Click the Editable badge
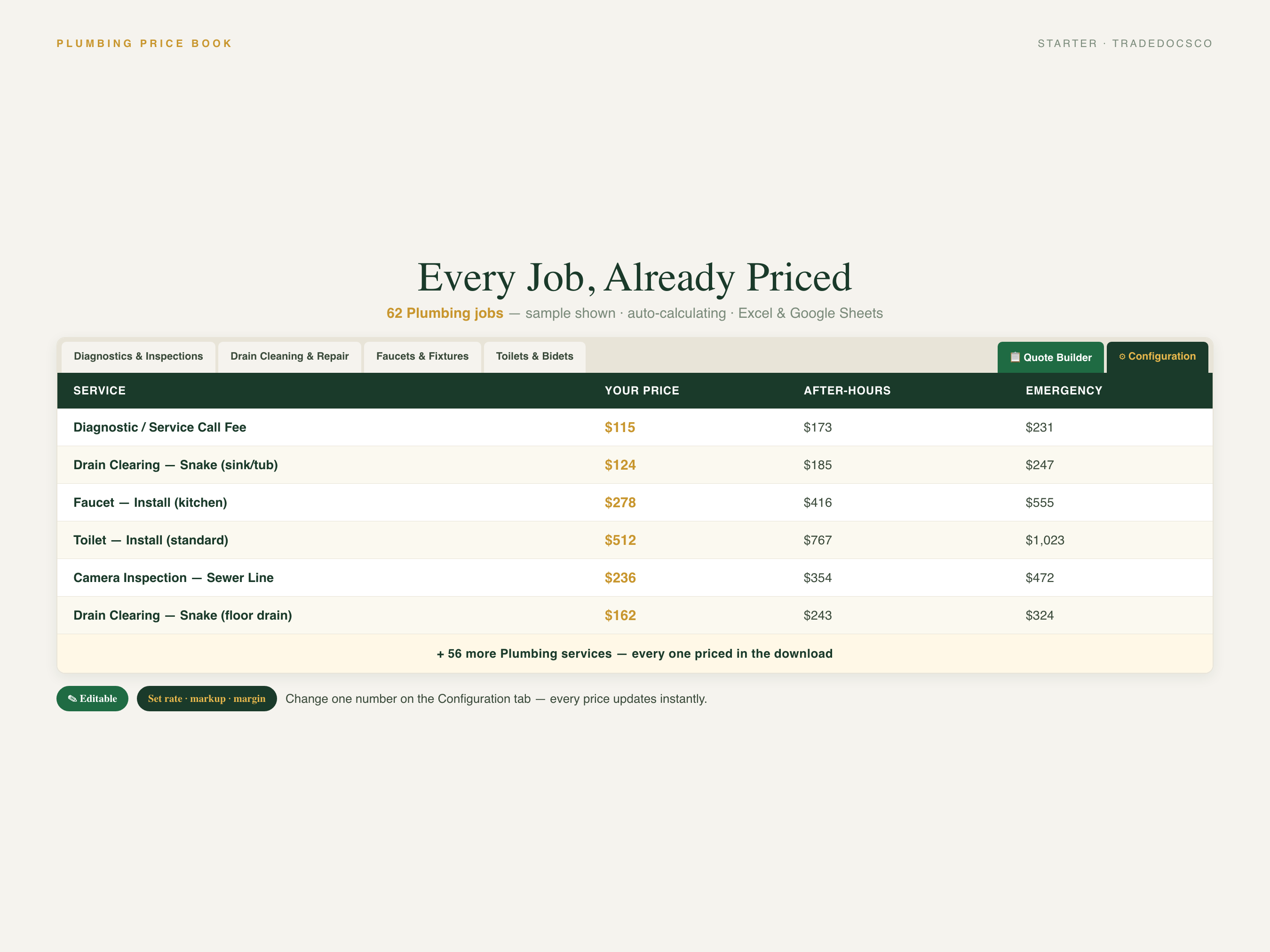The width and height of the screenshot is (1270, 952). pyautogui.click(x=93, y=698)
